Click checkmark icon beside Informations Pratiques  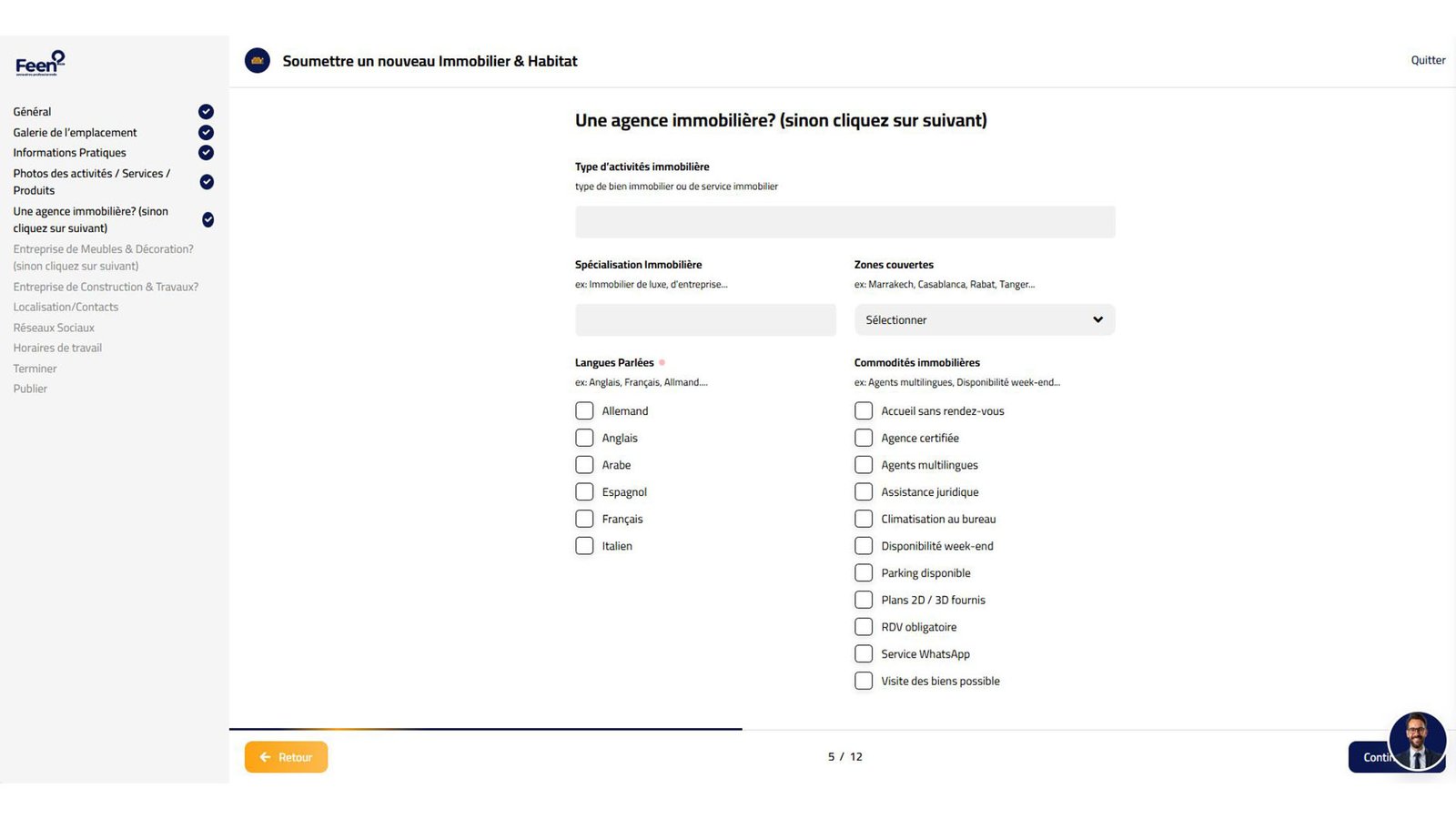pos(207,153)
